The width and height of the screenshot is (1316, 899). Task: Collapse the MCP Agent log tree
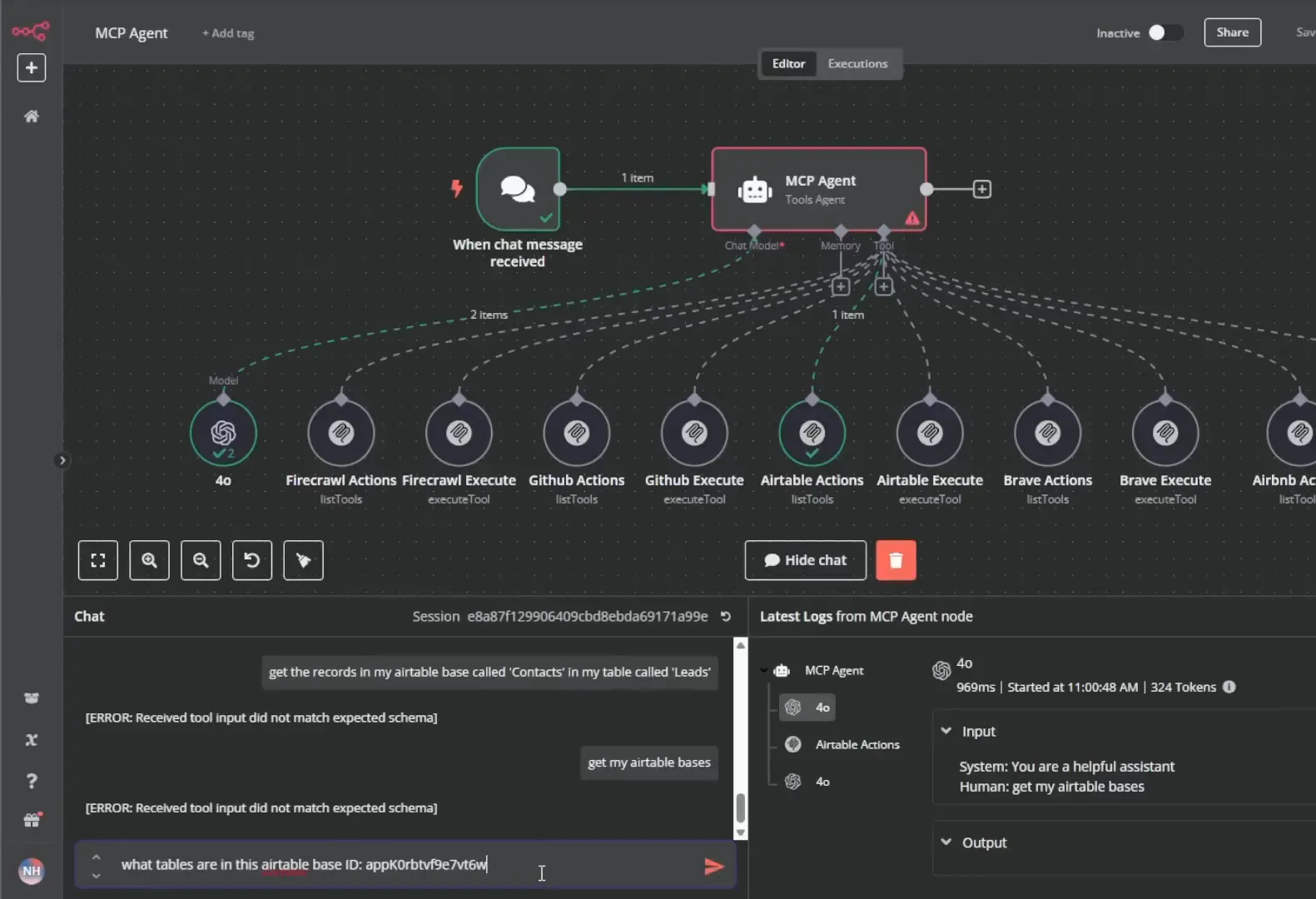point(763,670)
